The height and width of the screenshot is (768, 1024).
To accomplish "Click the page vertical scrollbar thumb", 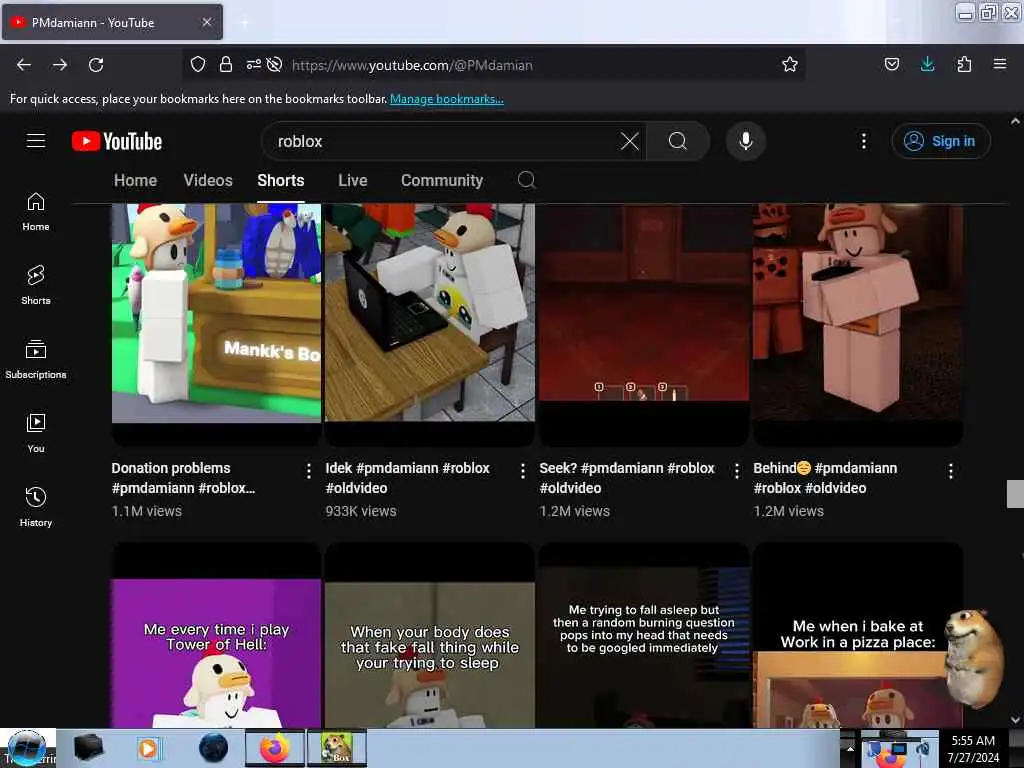I will (1015, 494).
